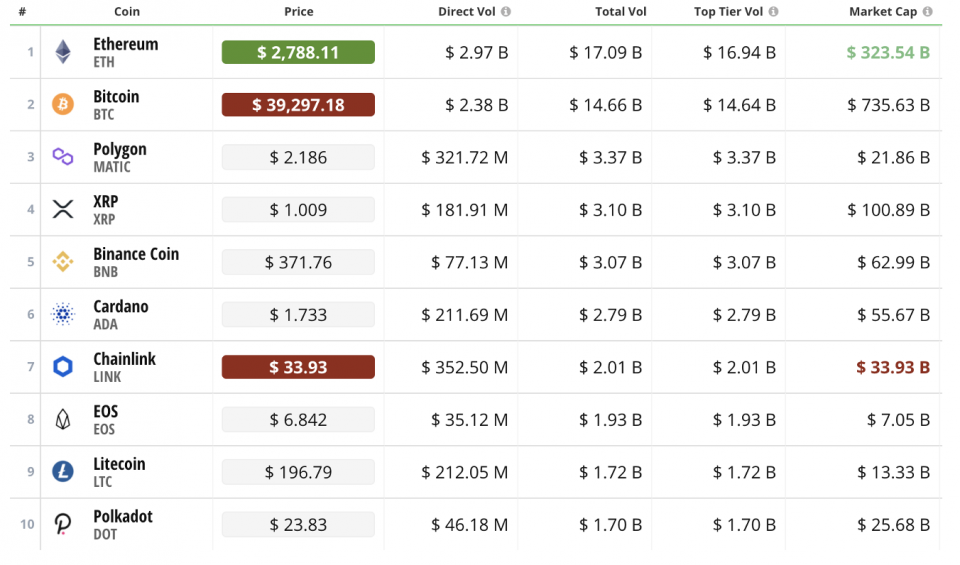This screenshot has height=565, width=960.
Task: Click the Coin column header
Action: point(127,12)
